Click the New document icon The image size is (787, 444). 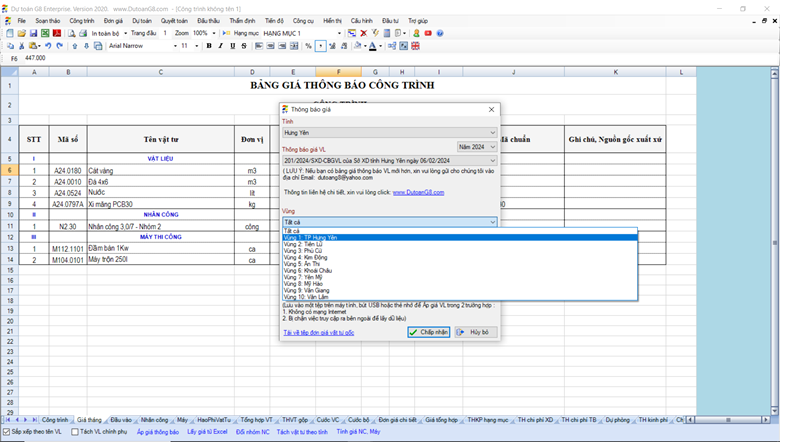point(10,33)
